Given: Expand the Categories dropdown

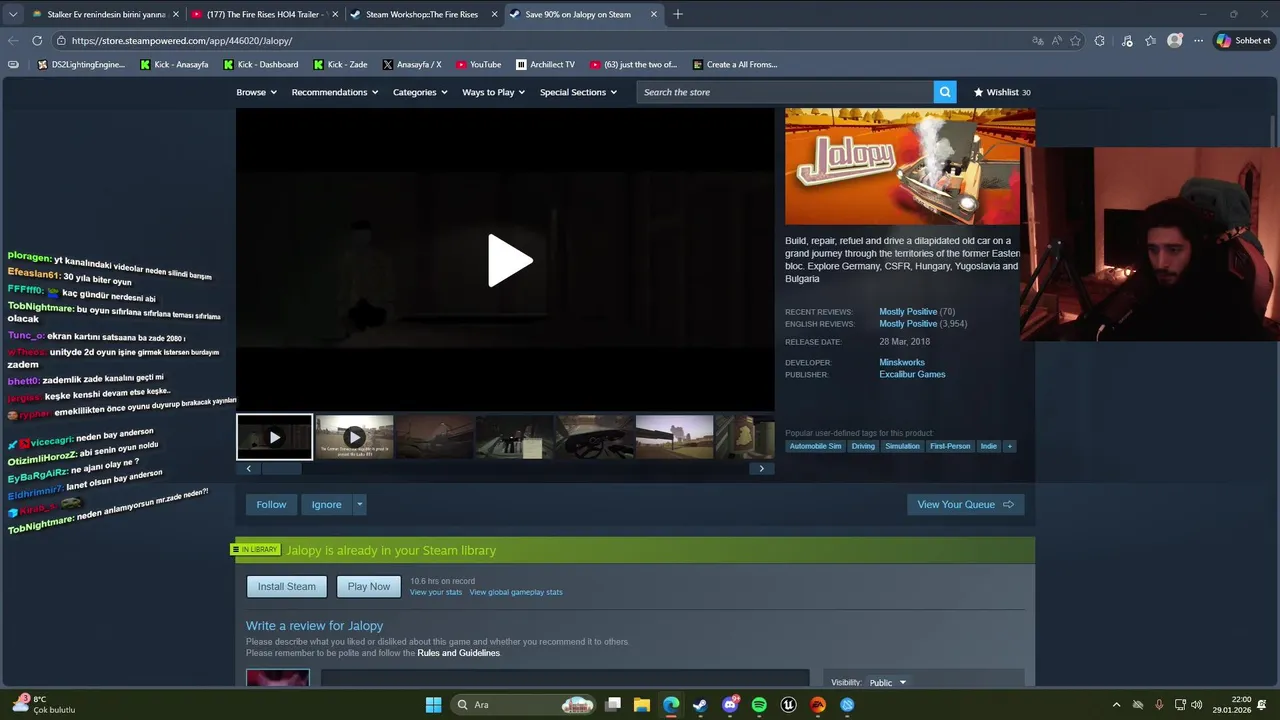Looking at the screenshot, I should pos(419,92).
